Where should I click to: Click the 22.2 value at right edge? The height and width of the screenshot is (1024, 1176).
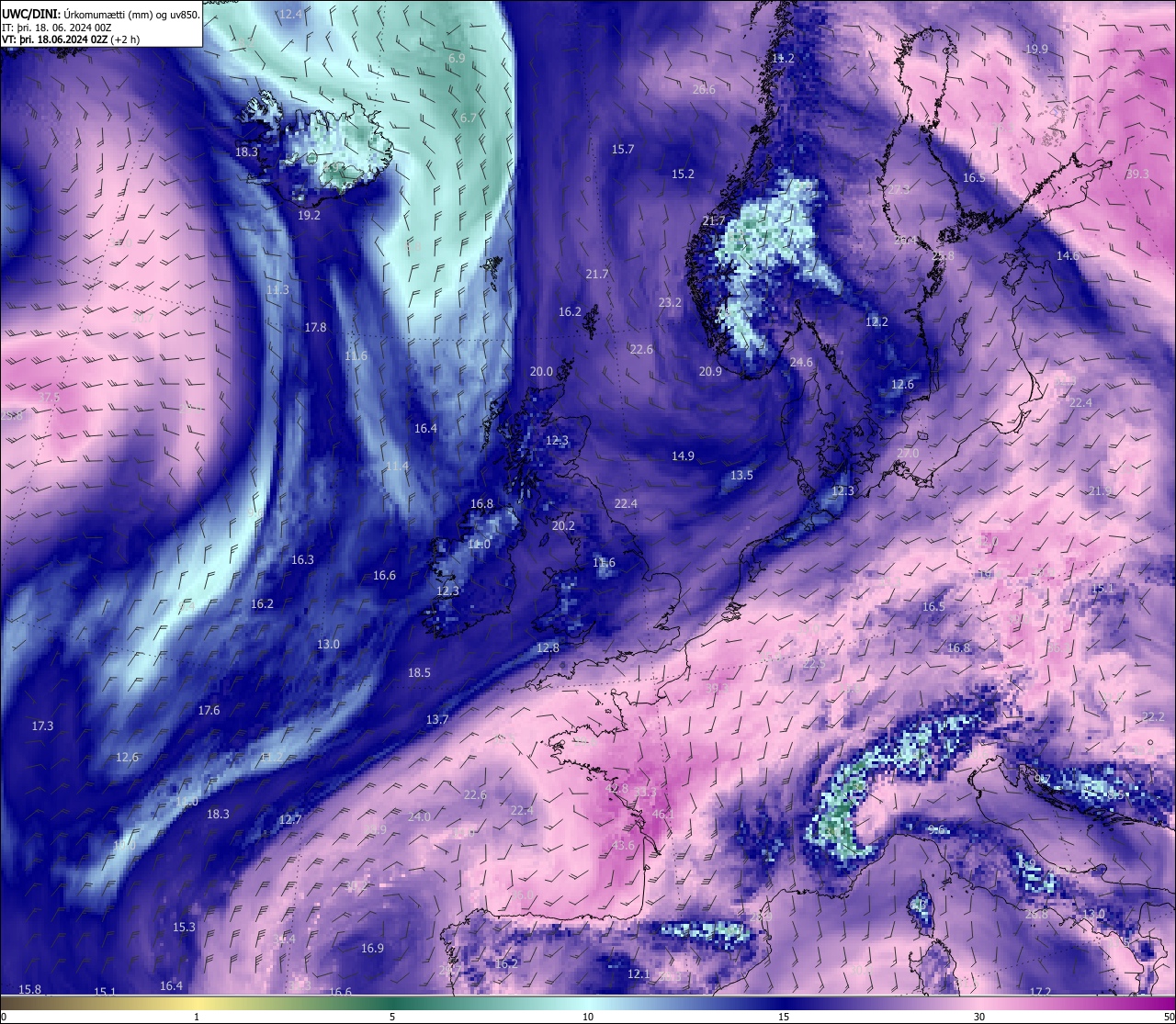1152,716
